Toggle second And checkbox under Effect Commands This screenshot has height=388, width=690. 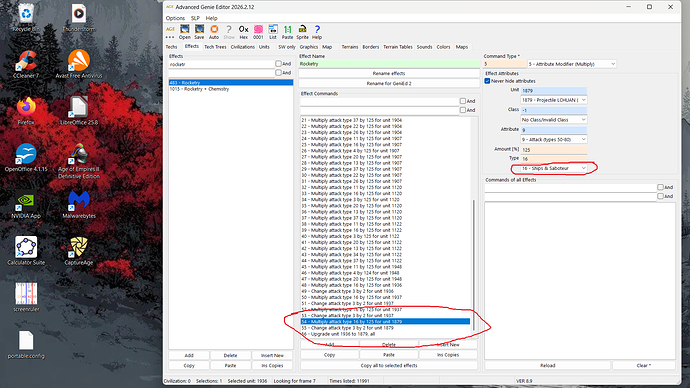(x=462, y=110)
